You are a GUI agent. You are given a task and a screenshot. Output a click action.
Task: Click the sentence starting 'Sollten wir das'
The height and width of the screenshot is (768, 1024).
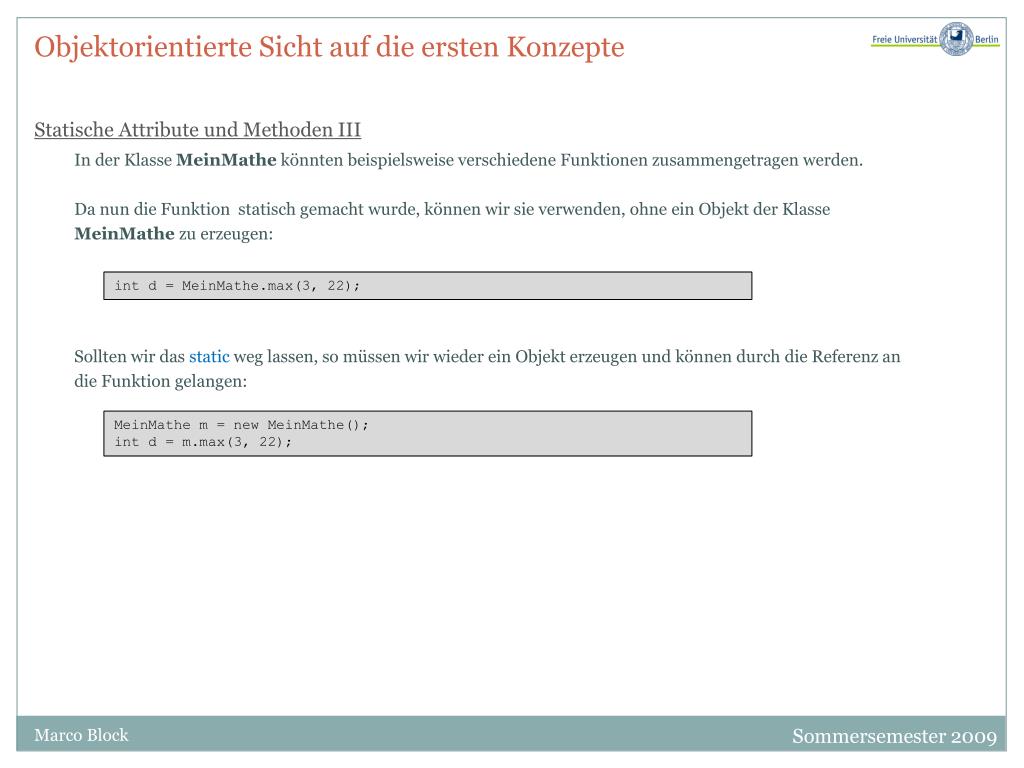[487, 369]
